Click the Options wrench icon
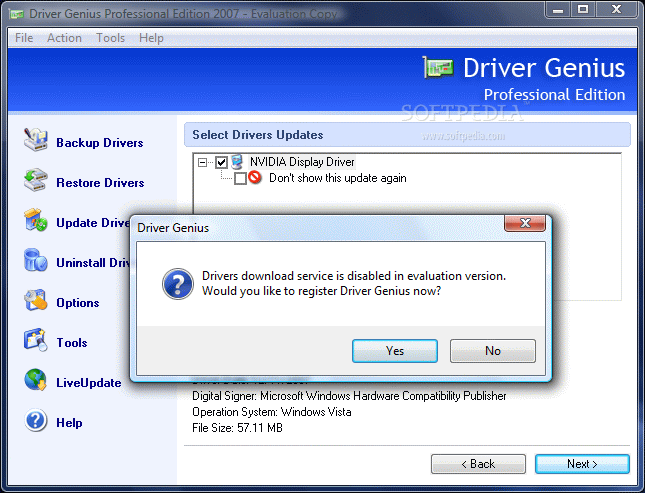The image size is (645, 493). click(x=35, y=300)
